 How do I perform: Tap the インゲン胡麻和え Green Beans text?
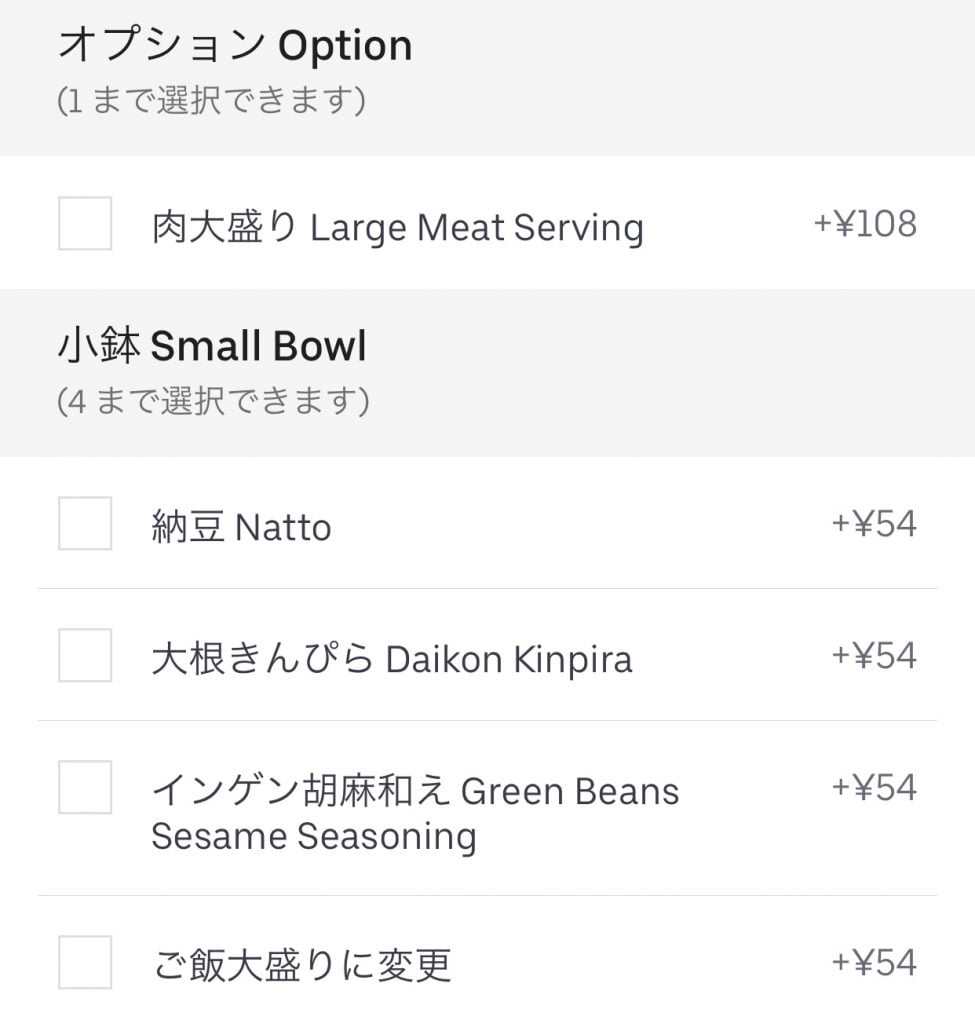[415, 791]
